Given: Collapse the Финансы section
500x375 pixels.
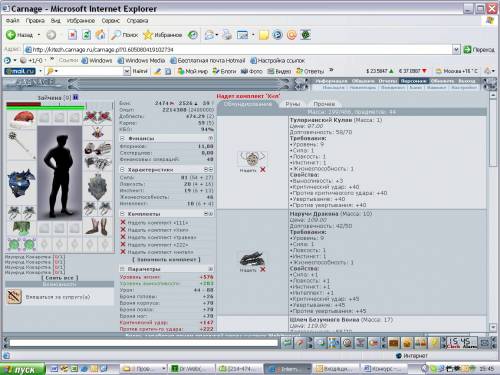Looking at the screenshot, I should (122, 138).
